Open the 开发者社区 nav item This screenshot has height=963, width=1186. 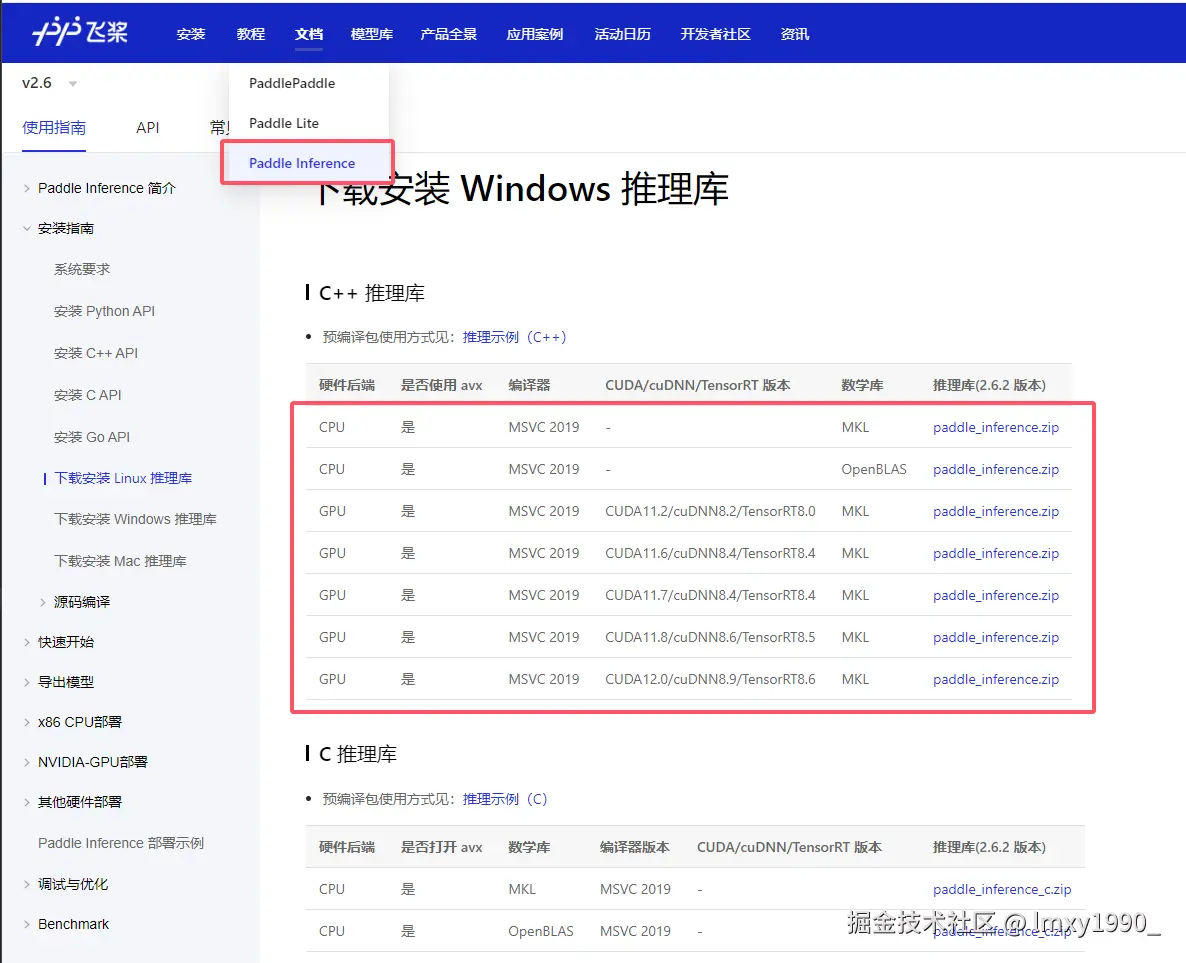tap(716, 34)
